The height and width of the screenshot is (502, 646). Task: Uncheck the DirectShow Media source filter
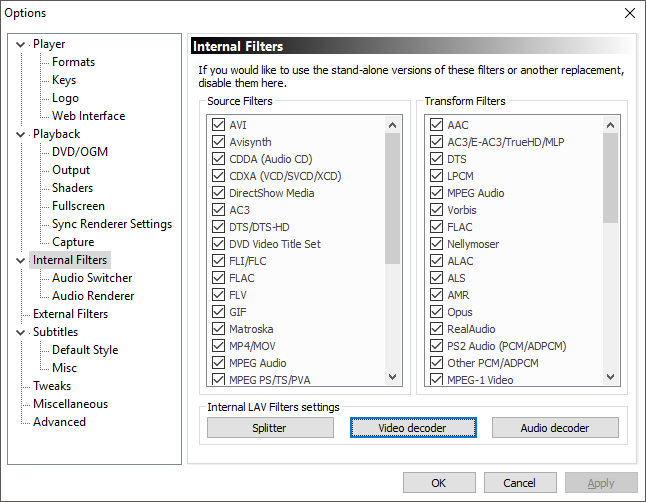[218, 192]
